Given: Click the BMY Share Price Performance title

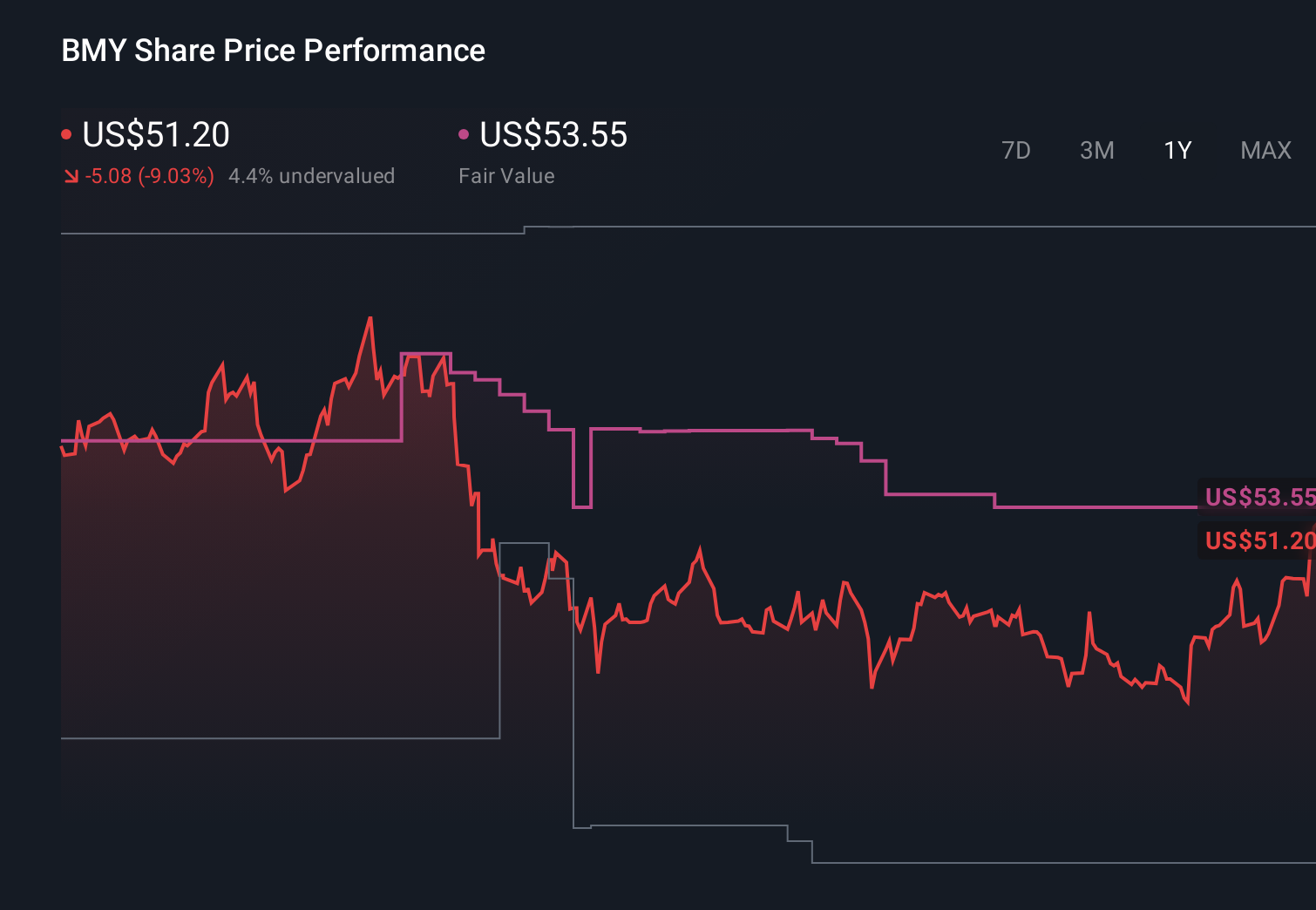Looking at the screenshot, I should 273,51.
